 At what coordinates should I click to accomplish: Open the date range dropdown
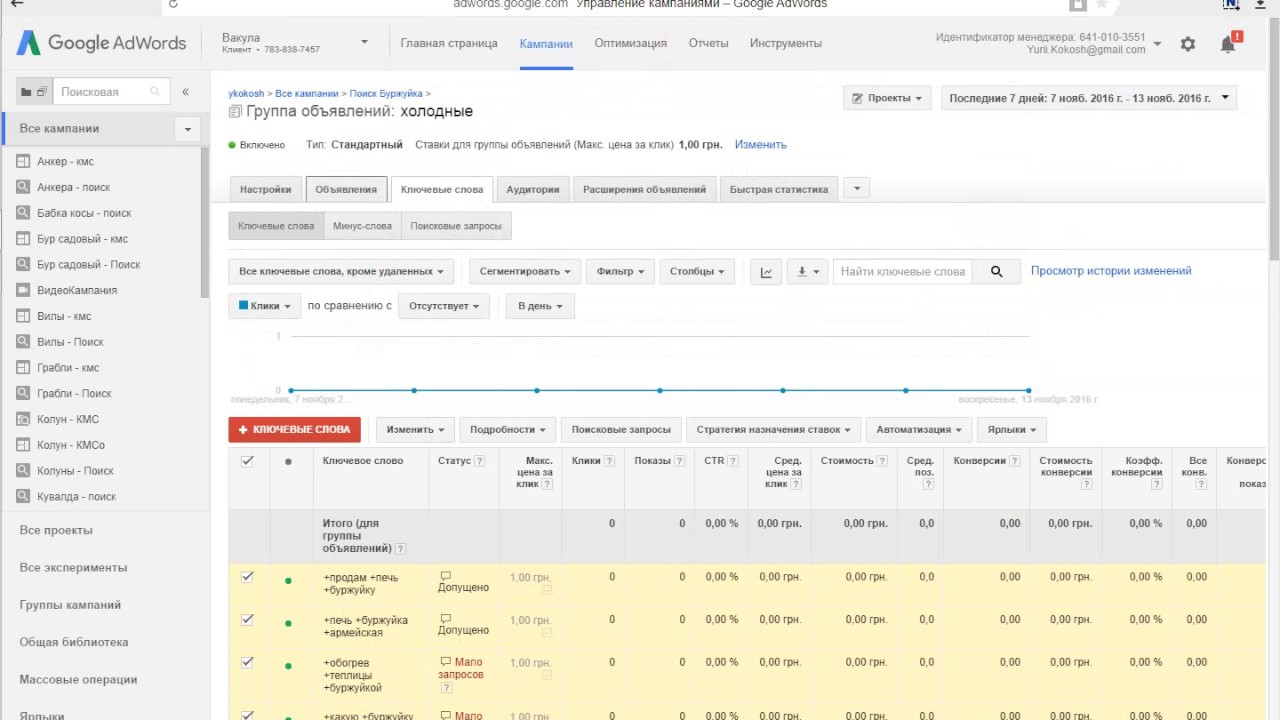point(1088,98)
